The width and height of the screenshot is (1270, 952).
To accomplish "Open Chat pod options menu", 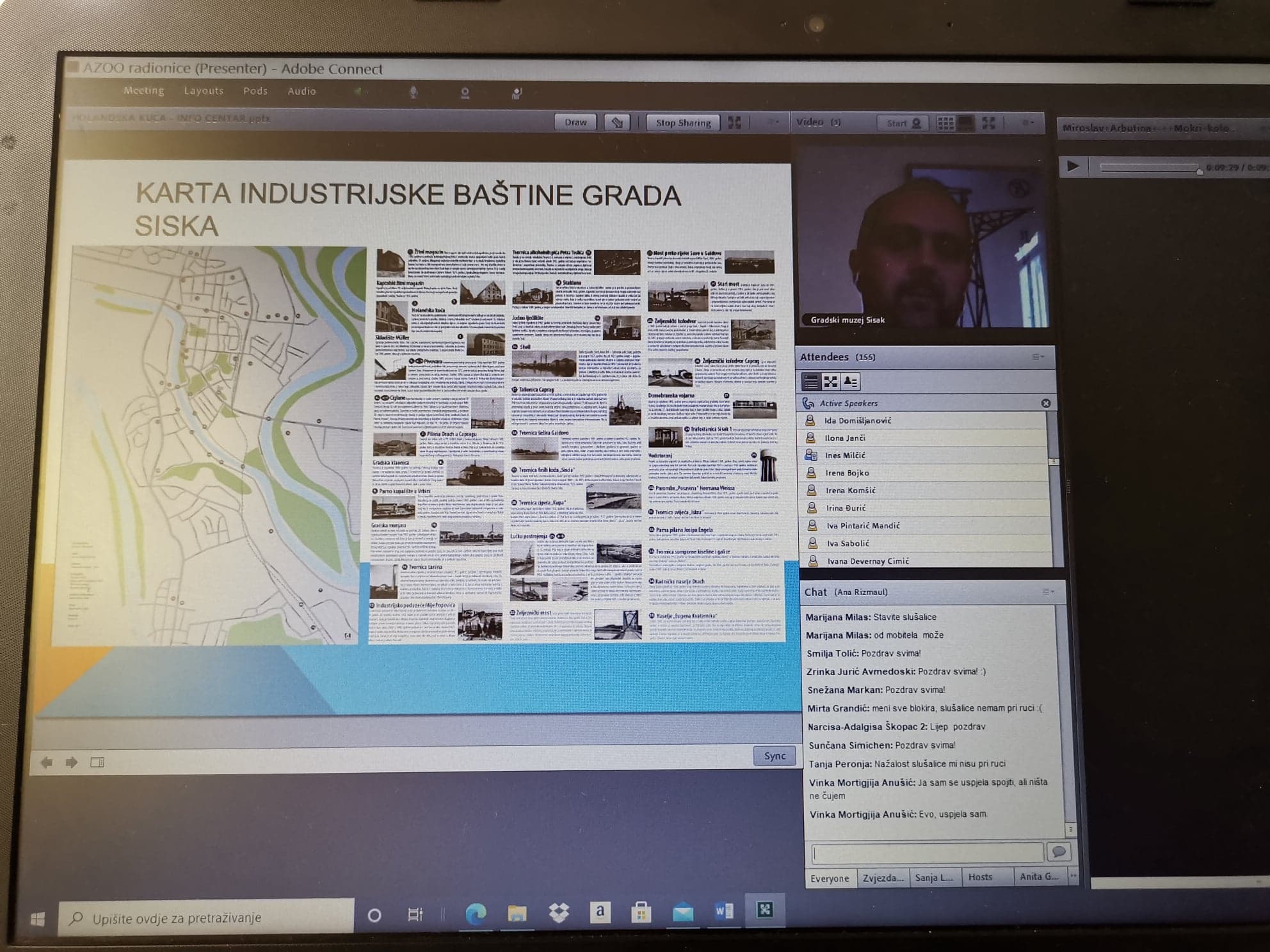I will pos(1047,592).
